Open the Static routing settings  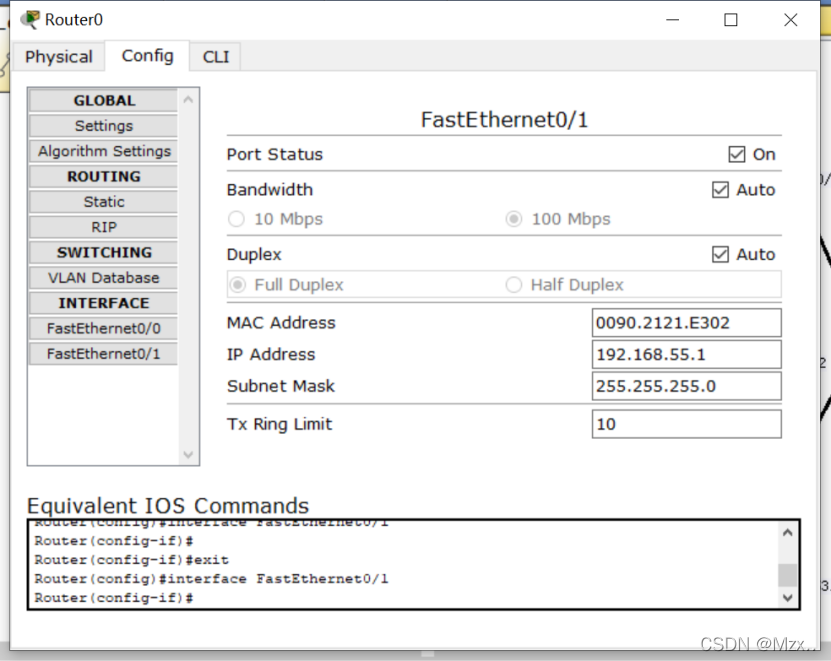(x=104, y=202)
